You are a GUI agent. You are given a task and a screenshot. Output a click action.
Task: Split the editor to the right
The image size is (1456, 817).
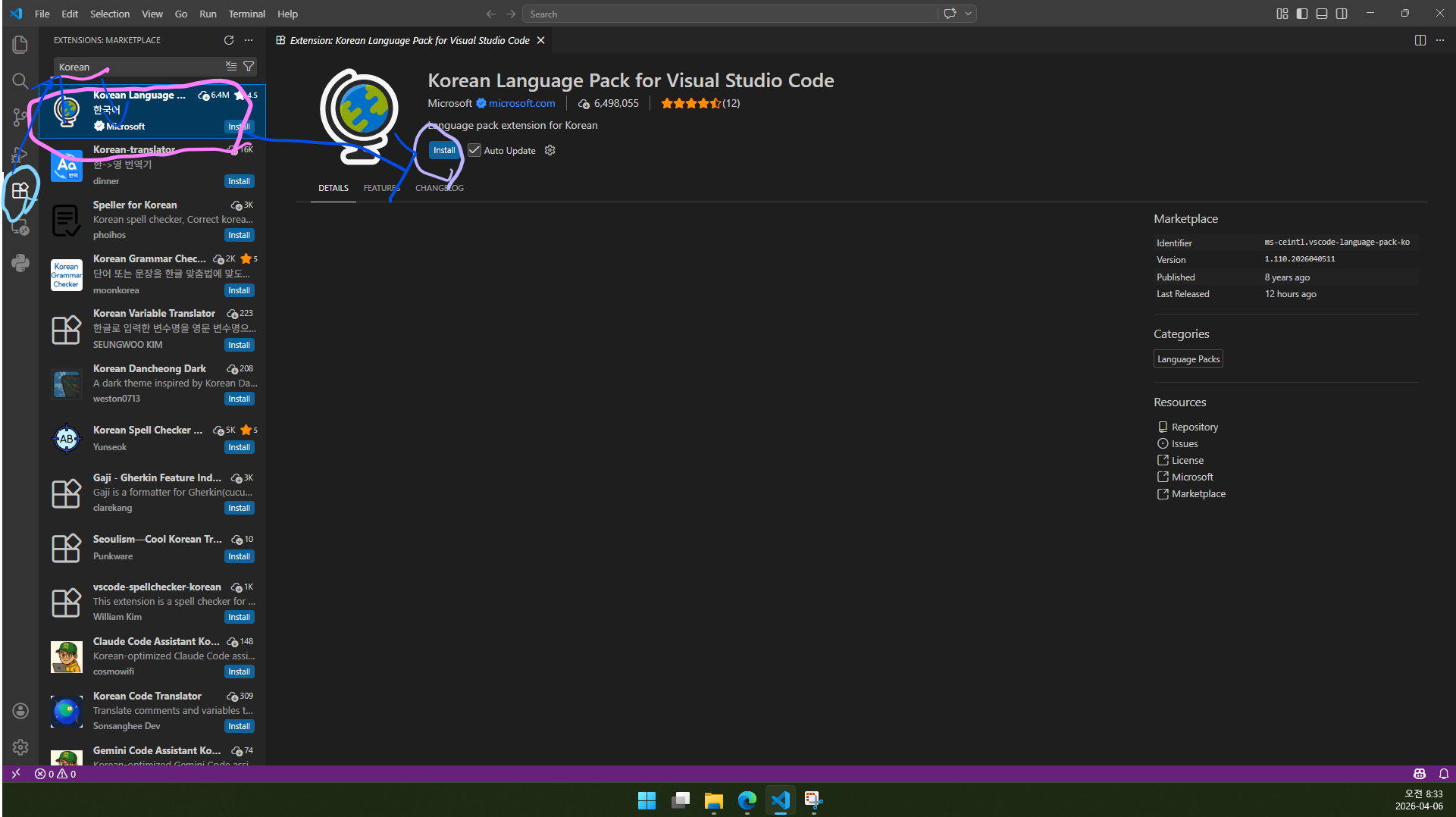tap(1420, 40)
